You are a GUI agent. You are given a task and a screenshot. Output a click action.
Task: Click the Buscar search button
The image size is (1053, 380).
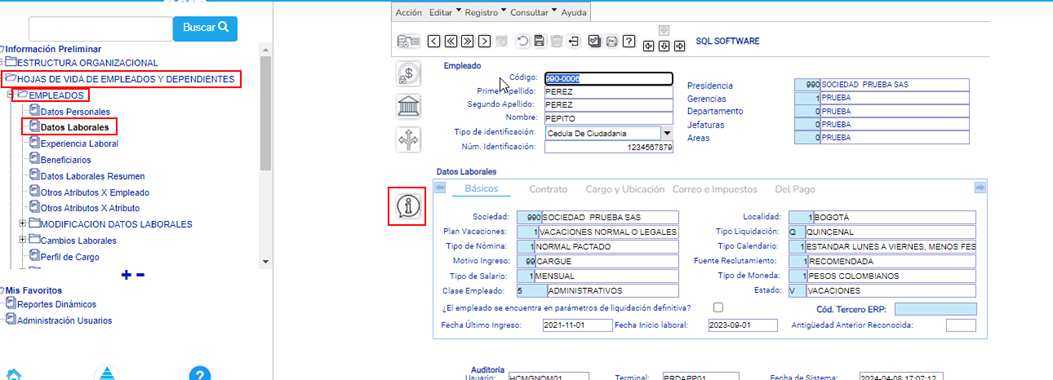pyautogui.click(x=205, y=28)
